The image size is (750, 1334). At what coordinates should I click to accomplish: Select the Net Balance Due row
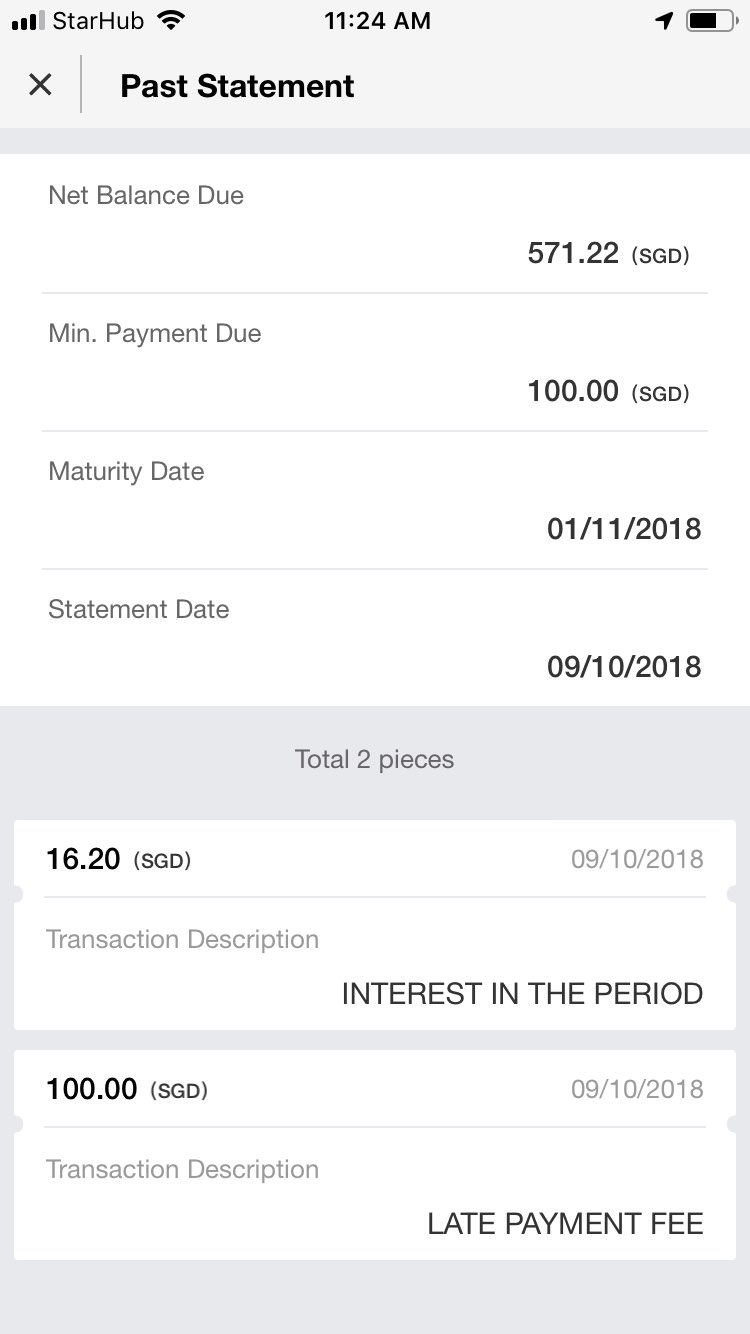pyautogui.click(x=374, y=224)
